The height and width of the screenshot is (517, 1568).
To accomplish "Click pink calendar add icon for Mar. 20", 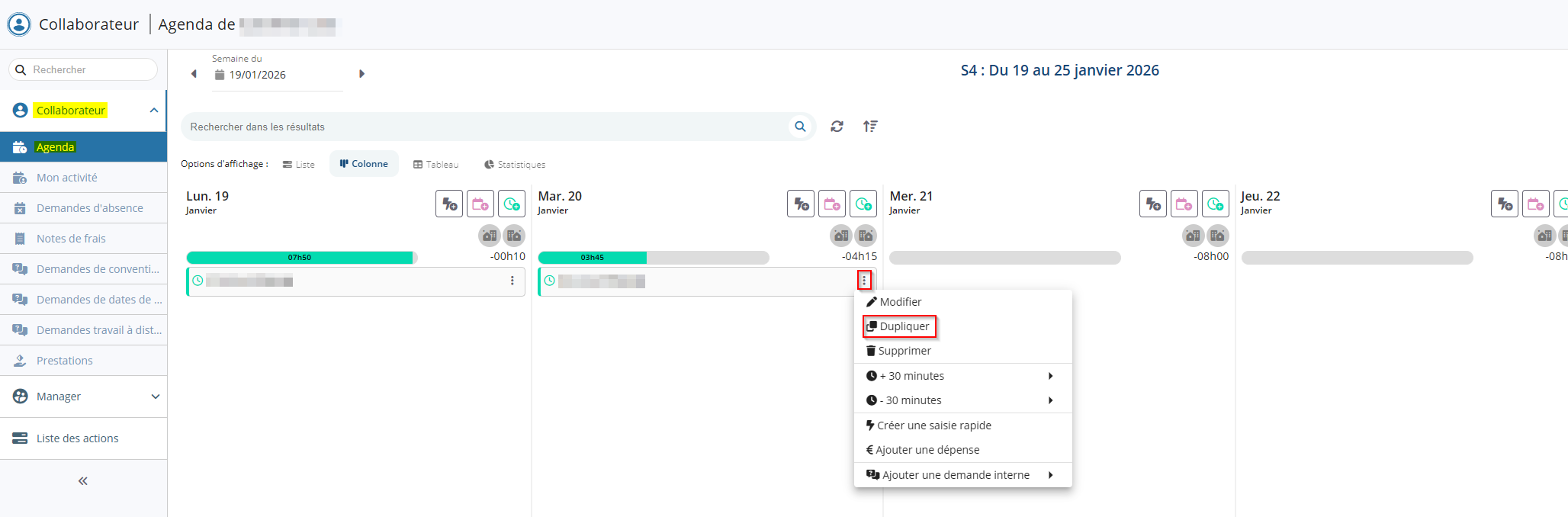I will point(832,204).
